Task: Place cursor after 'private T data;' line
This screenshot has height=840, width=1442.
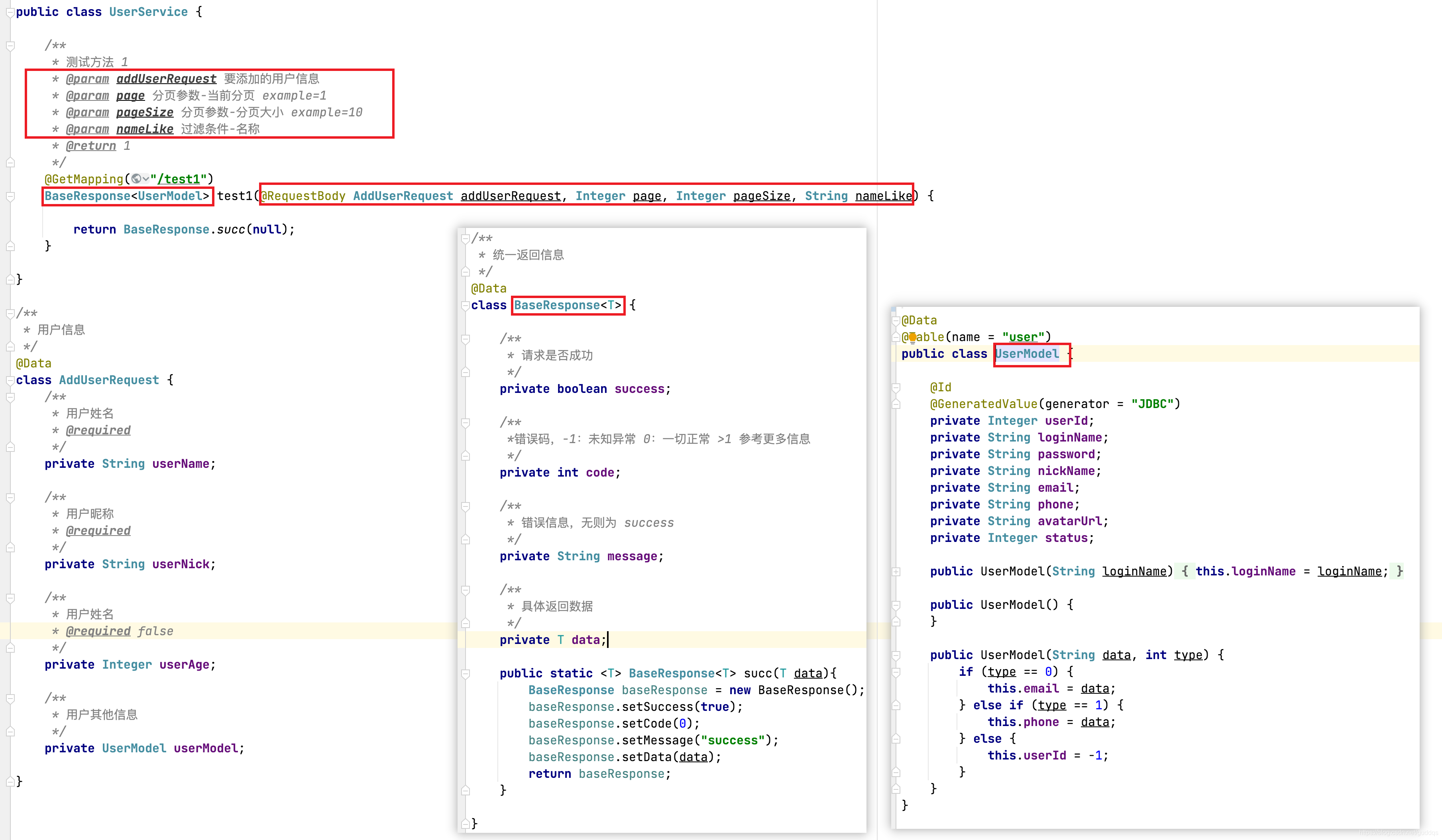Action: [x=608, y=640]
